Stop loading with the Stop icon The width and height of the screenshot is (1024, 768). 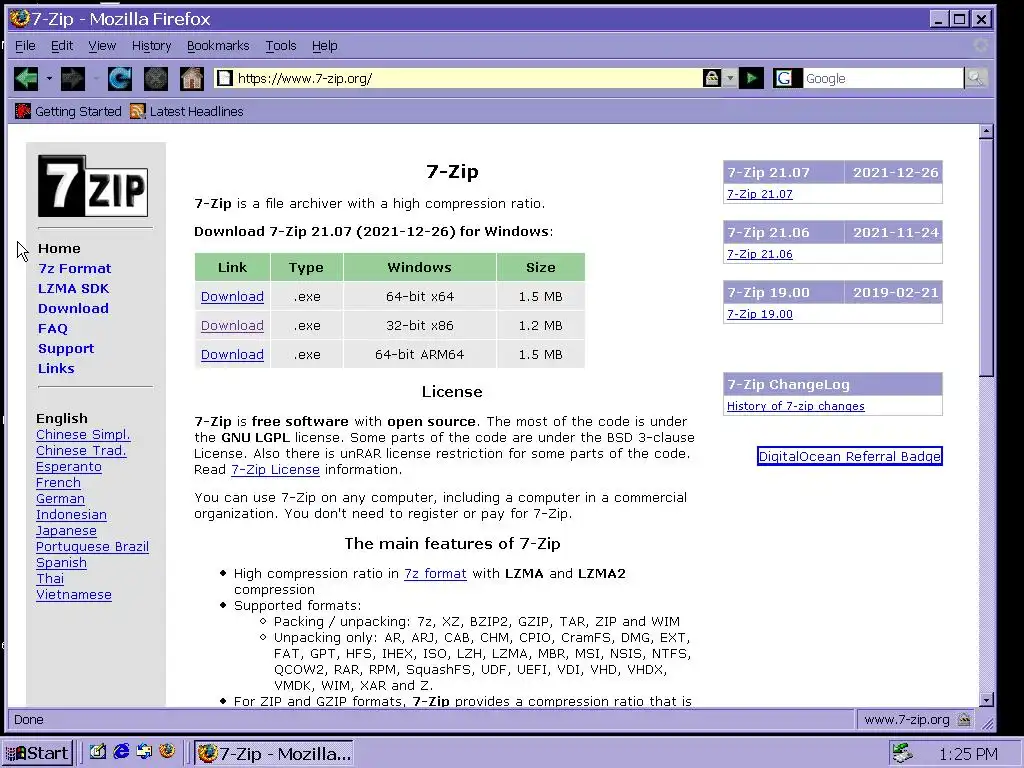(x=155, y=78)
